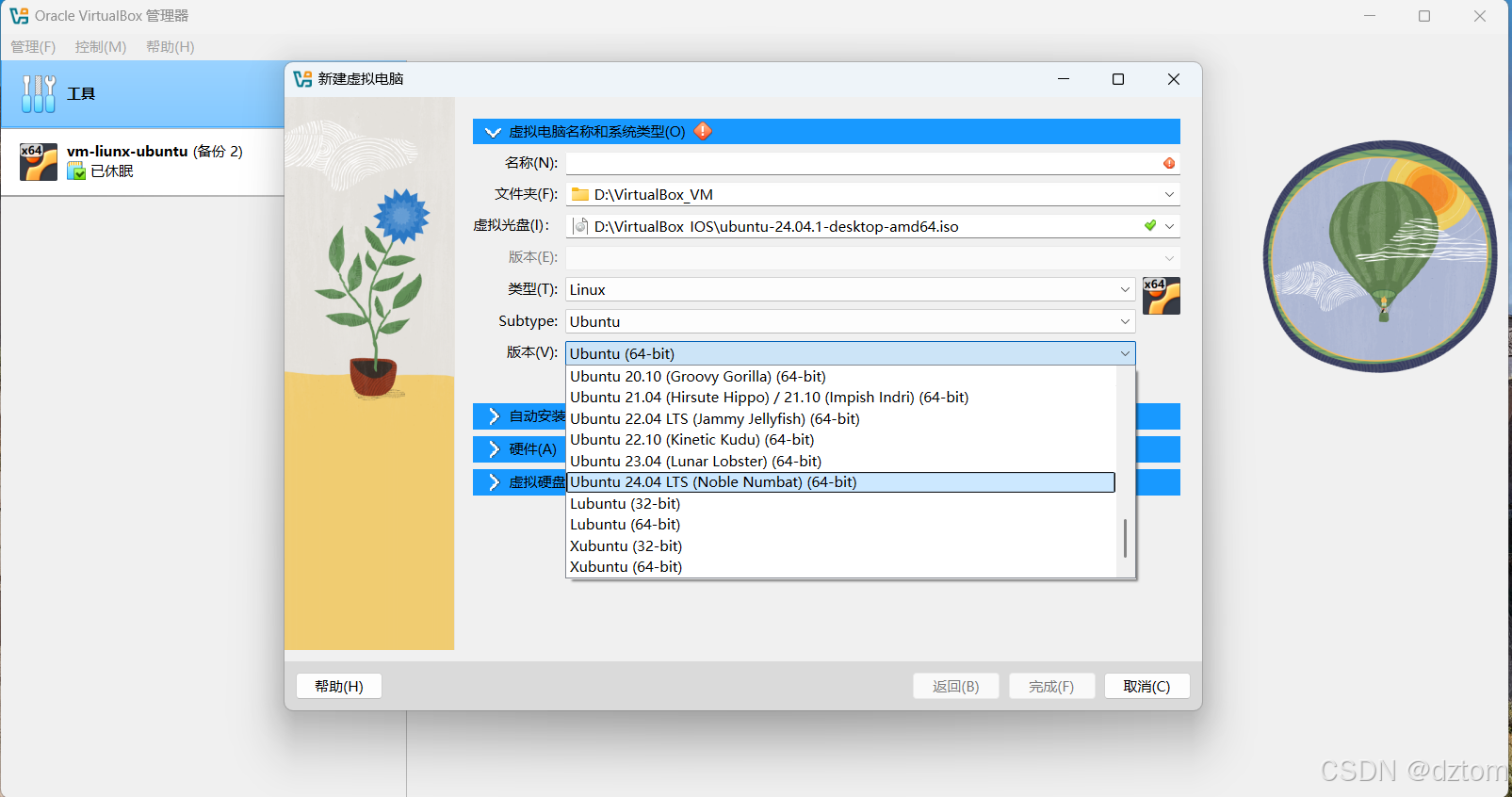Screen dimensions: 1512x797
Task: Choose Lubuntu (32-bit) from the list
Action: [841, 503]
